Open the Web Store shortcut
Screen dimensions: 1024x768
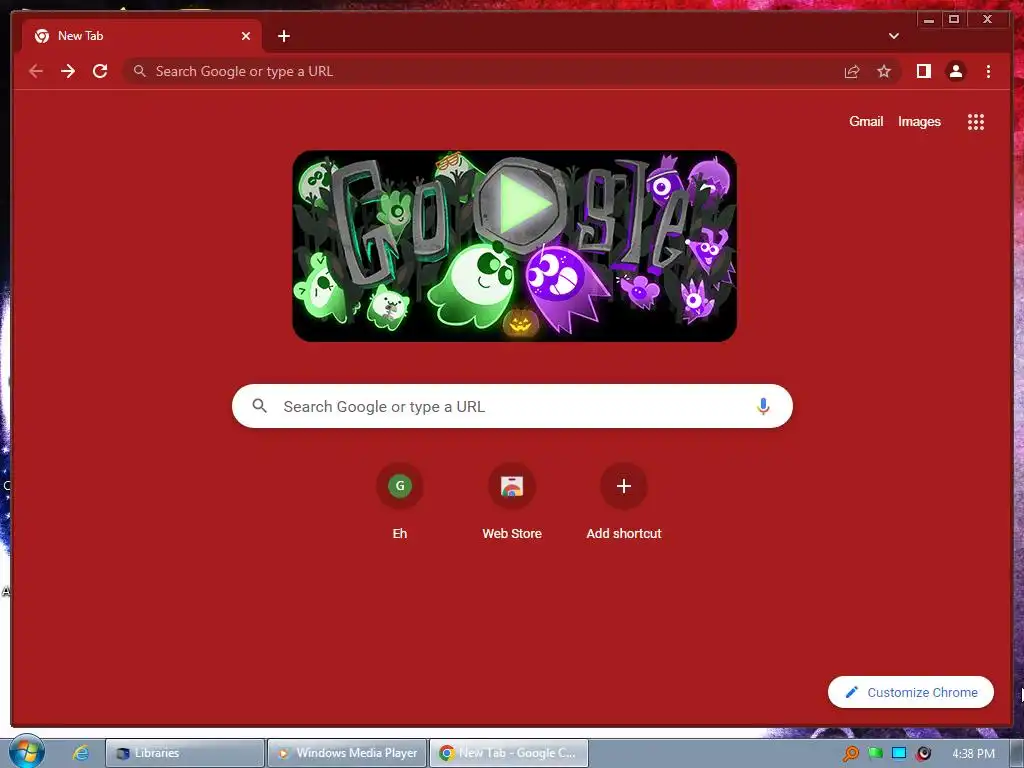point(512,502)
